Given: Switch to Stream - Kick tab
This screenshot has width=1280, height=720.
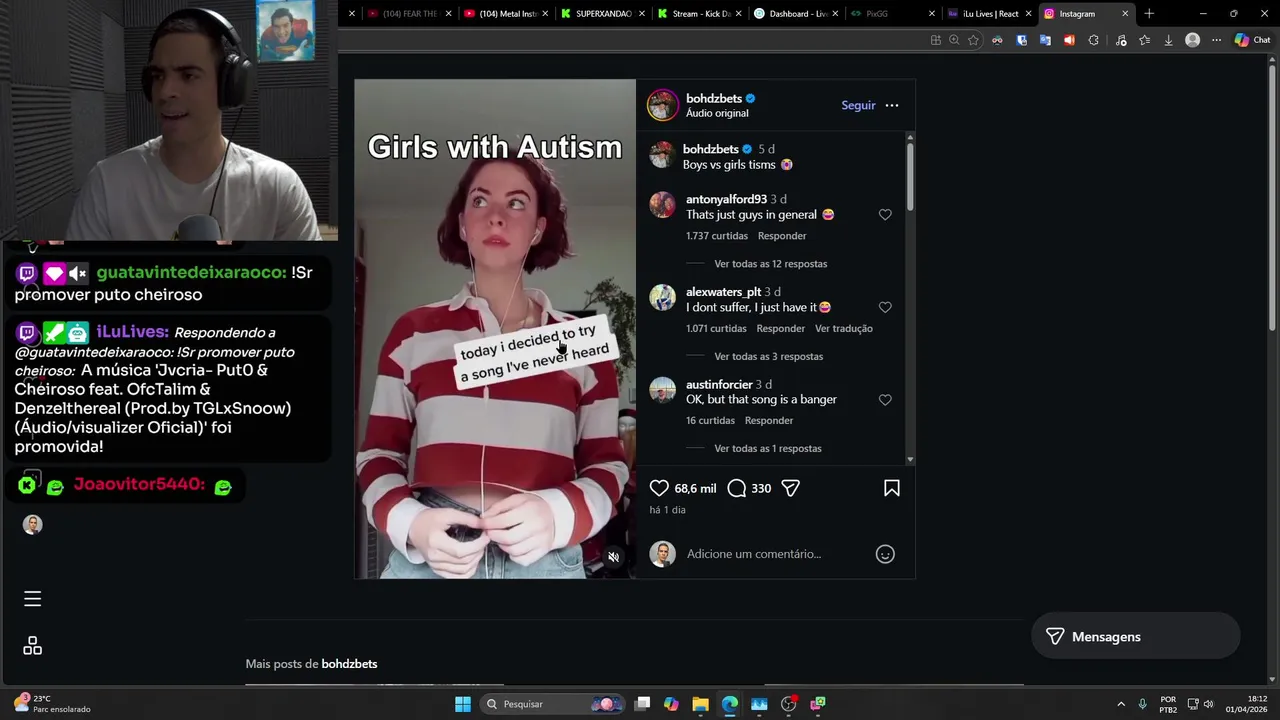Looking at the screenshot, I should (698, 14).
